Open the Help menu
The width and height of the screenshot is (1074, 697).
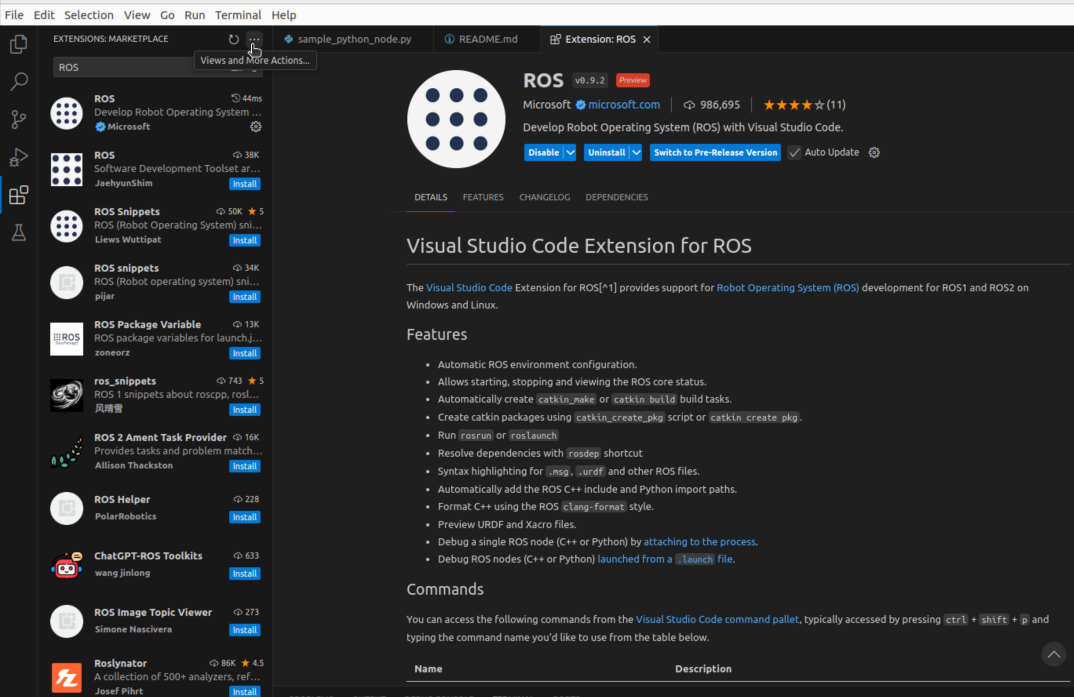(284, 14)
